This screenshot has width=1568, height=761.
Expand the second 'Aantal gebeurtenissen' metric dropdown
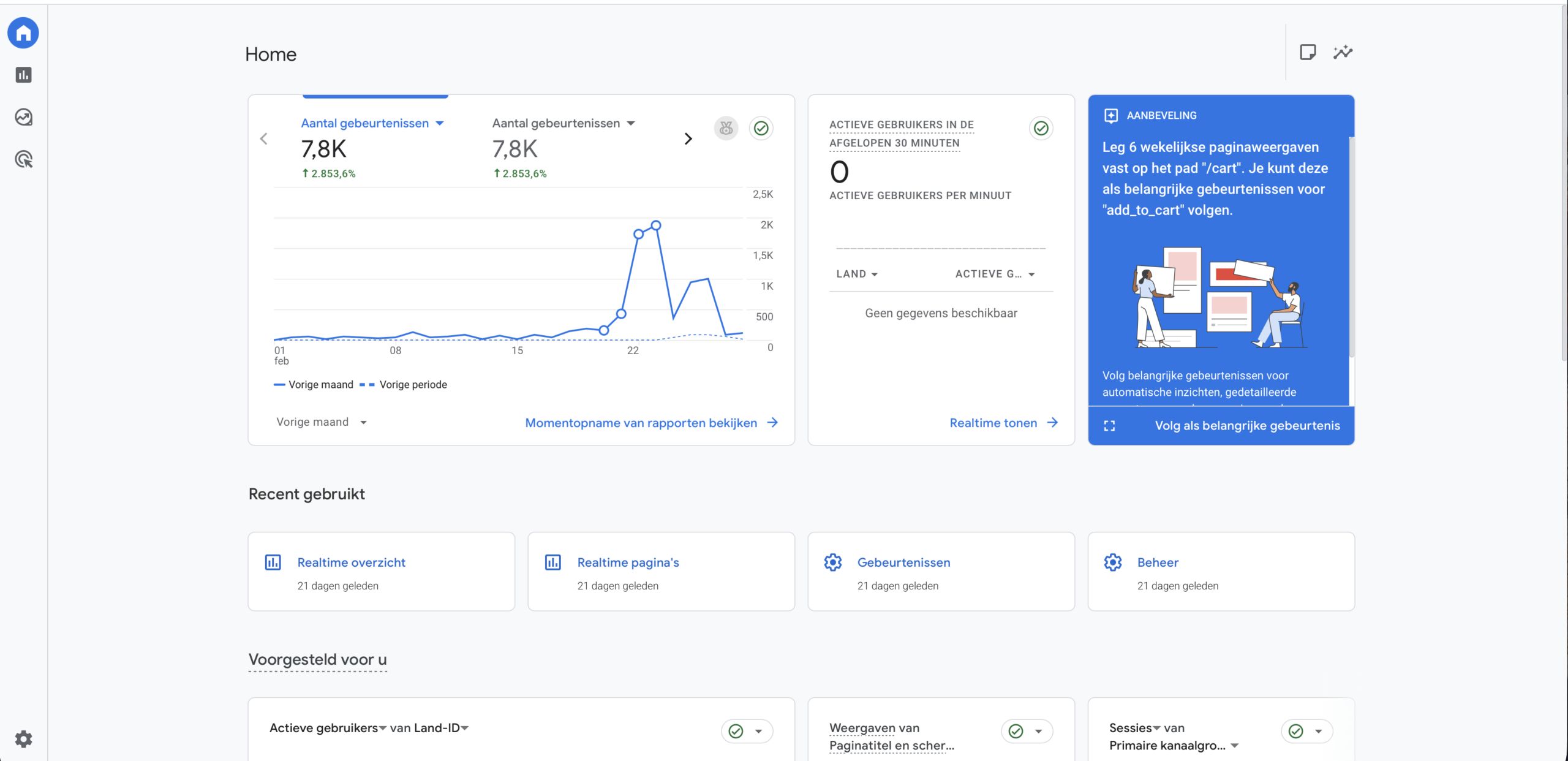pos(631,123)
